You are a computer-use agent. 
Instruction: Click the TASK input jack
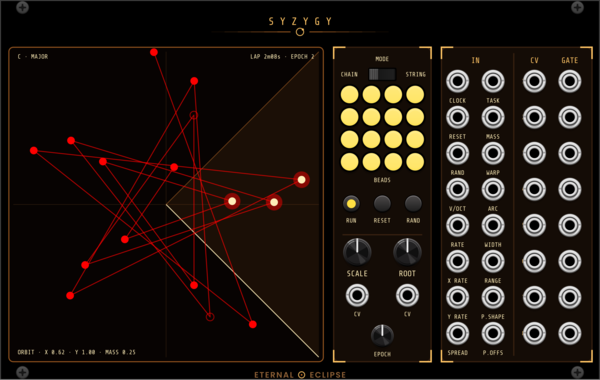[x=493, y=81]
